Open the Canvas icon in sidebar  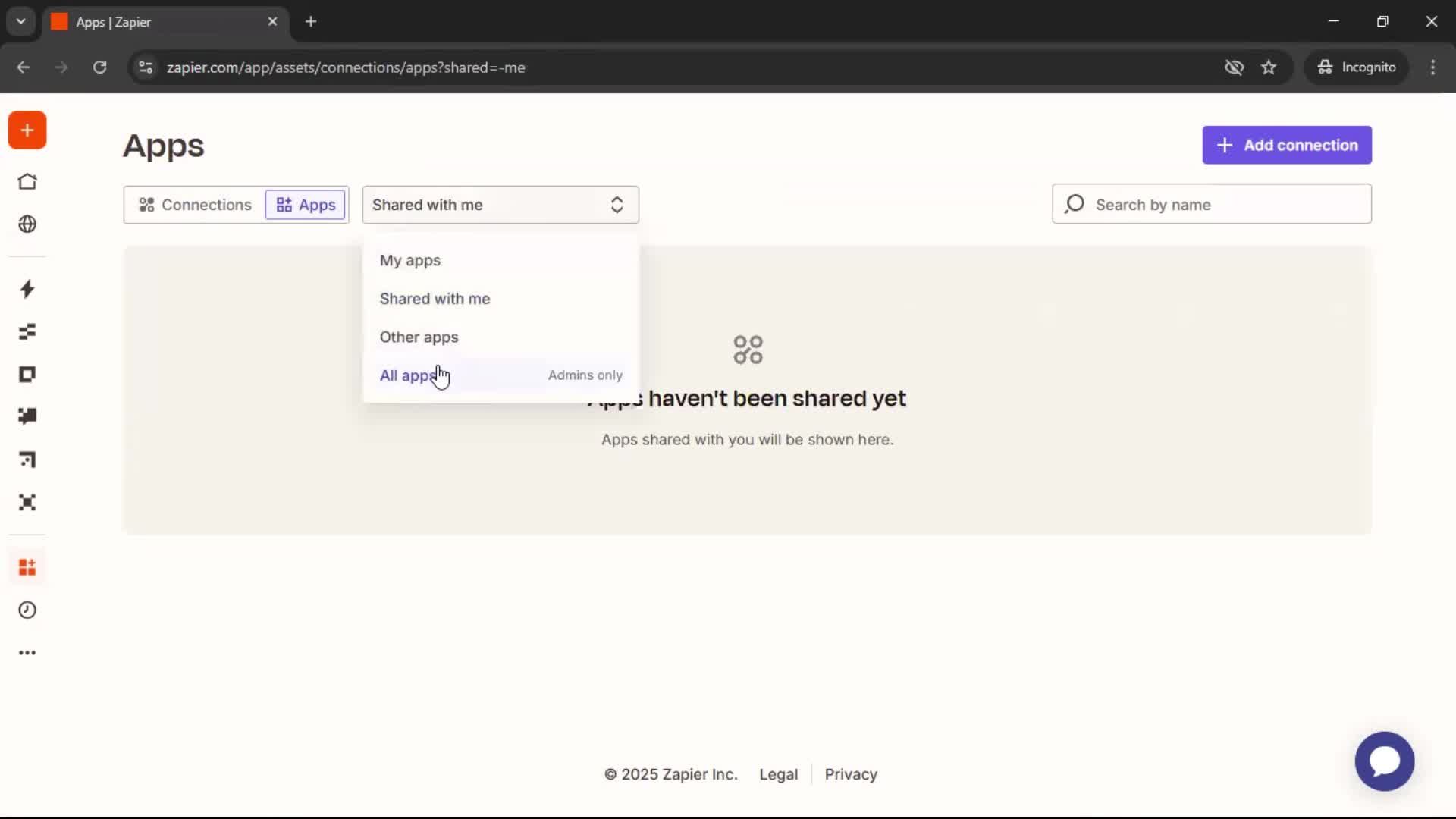27,460
